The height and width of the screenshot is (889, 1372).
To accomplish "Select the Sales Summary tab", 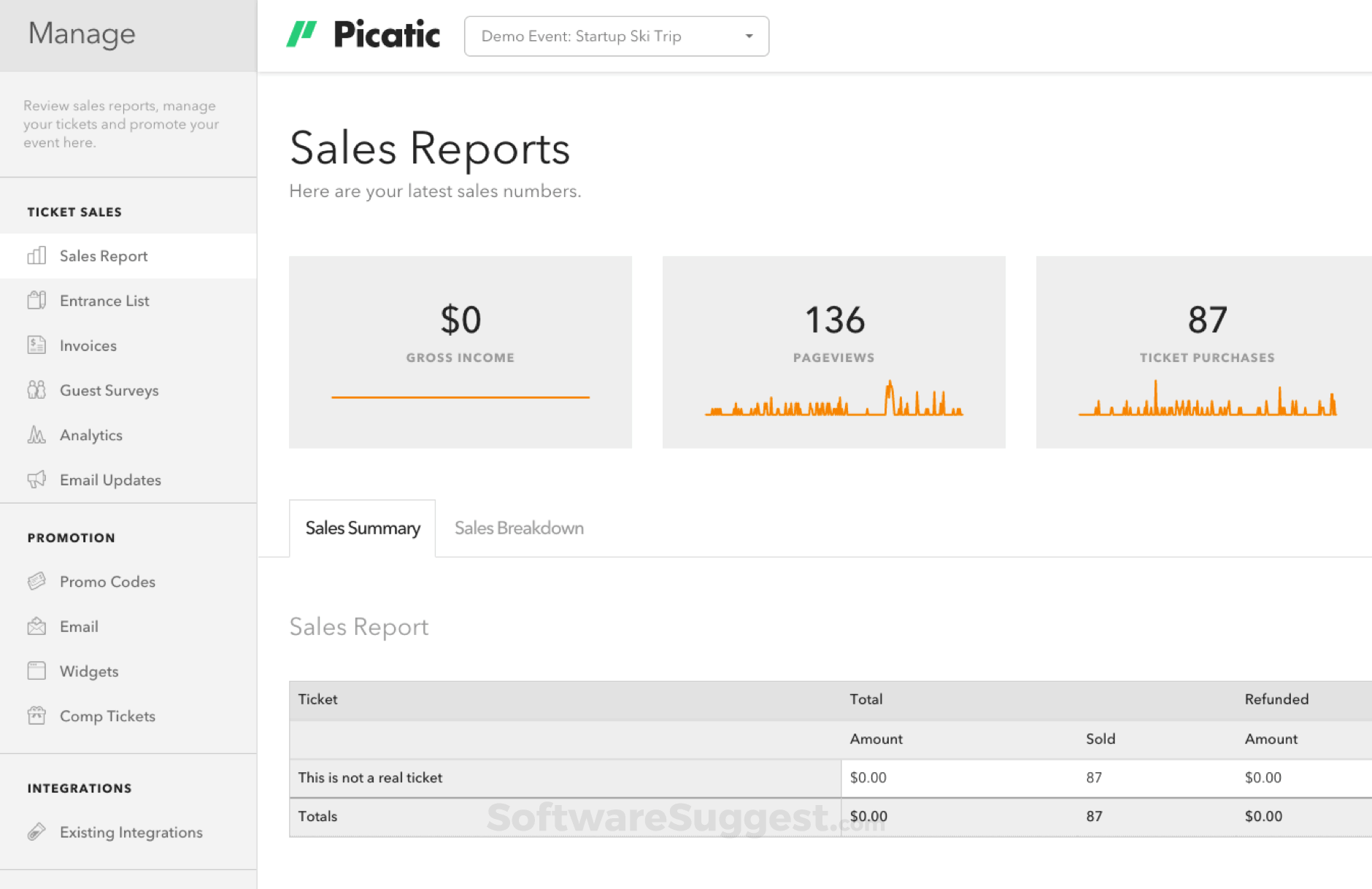I will 362,528.
